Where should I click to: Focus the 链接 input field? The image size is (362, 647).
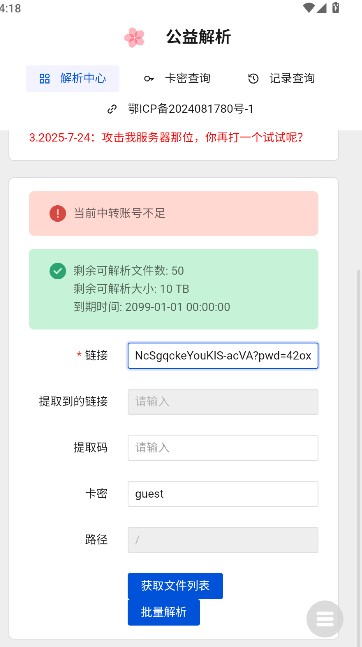pos(223,356)
